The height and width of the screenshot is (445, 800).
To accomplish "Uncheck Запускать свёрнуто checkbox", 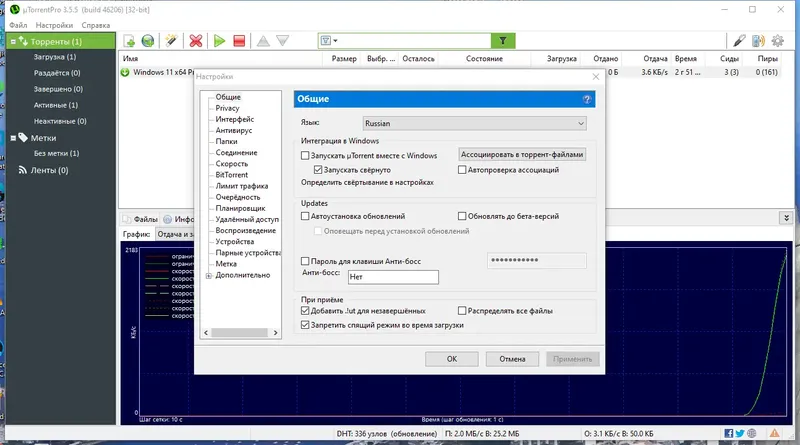I will (318, 169).
